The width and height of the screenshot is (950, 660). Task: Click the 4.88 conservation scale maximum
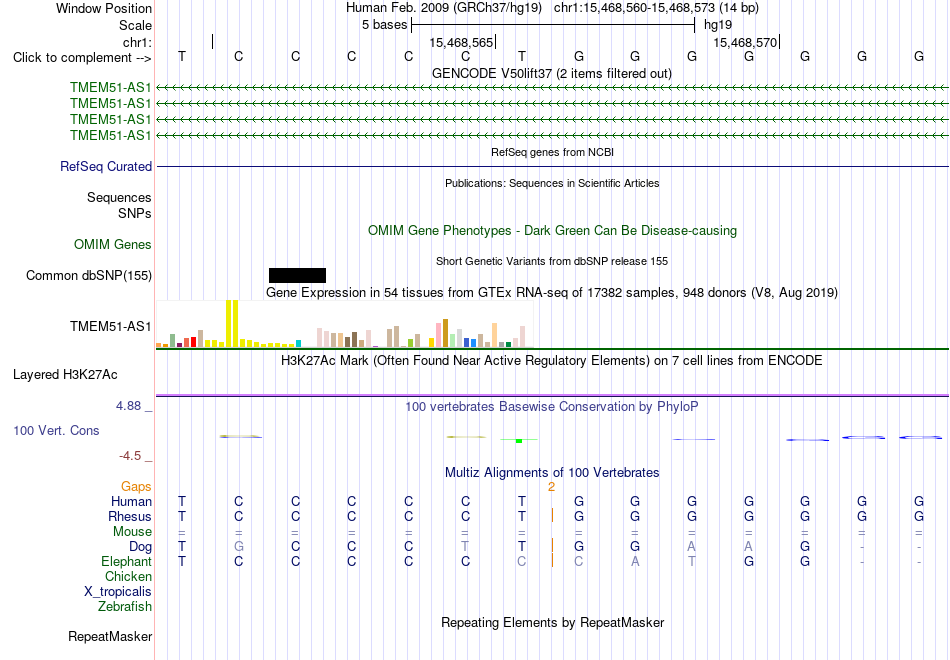point(128,405)
